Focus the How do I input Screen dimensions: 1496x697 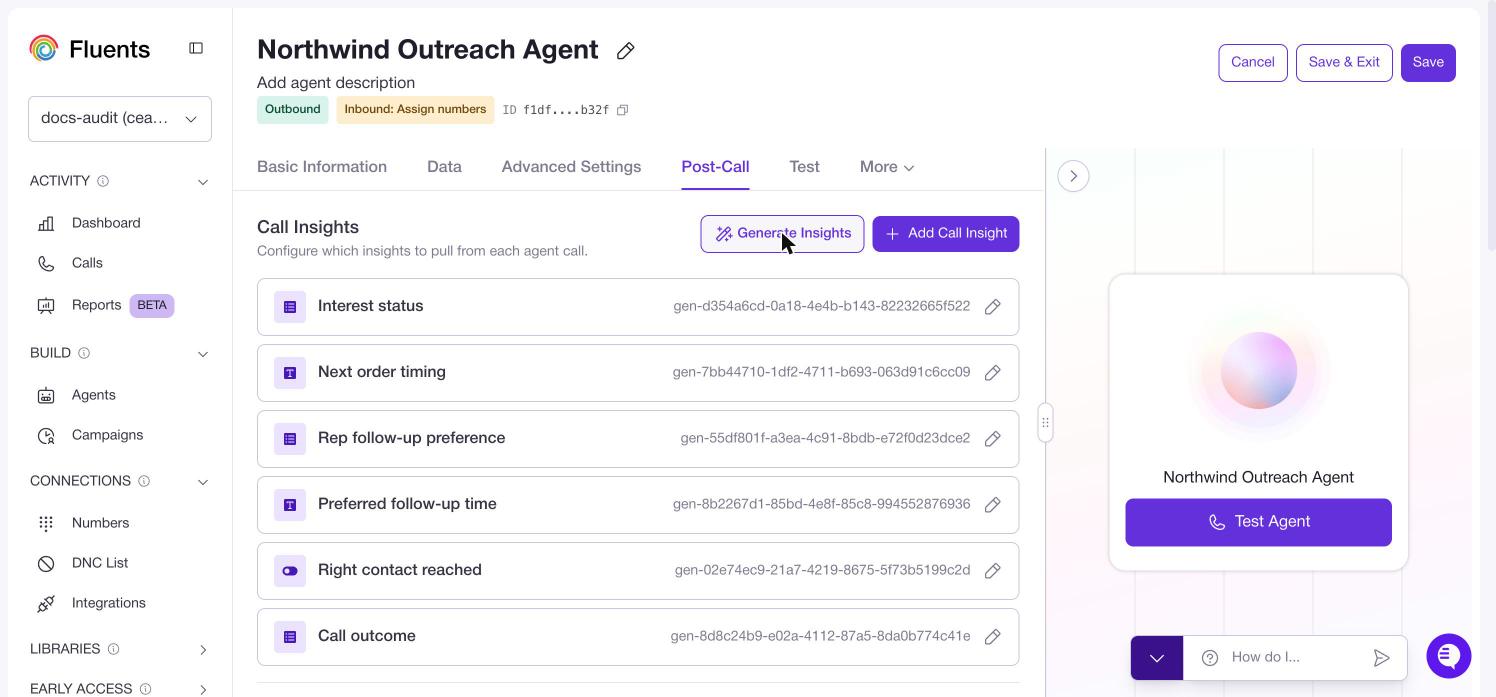point(1295,657)
